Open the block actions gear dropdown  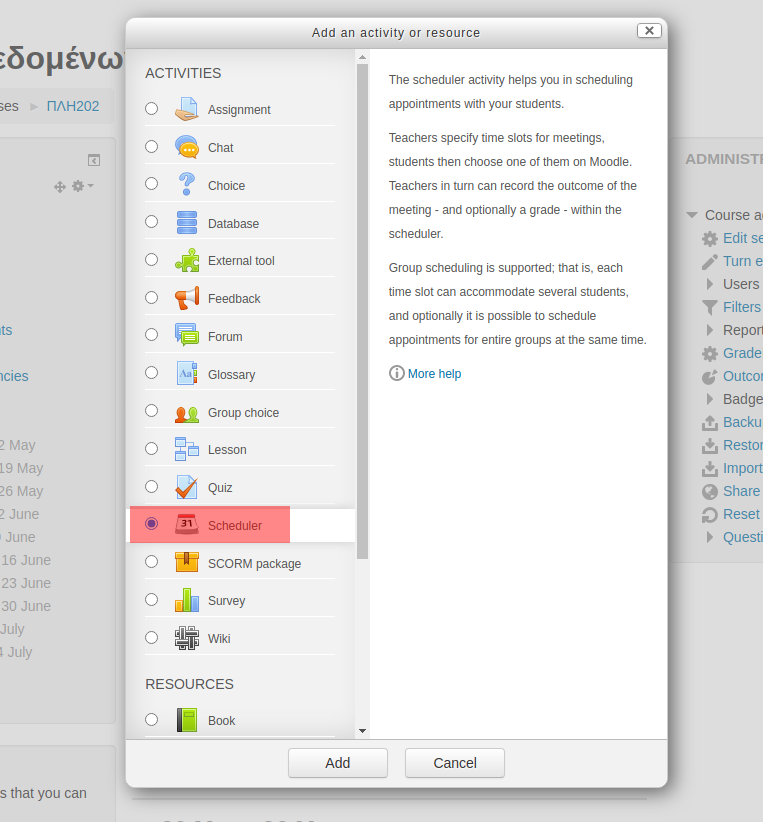coord(82,186)
